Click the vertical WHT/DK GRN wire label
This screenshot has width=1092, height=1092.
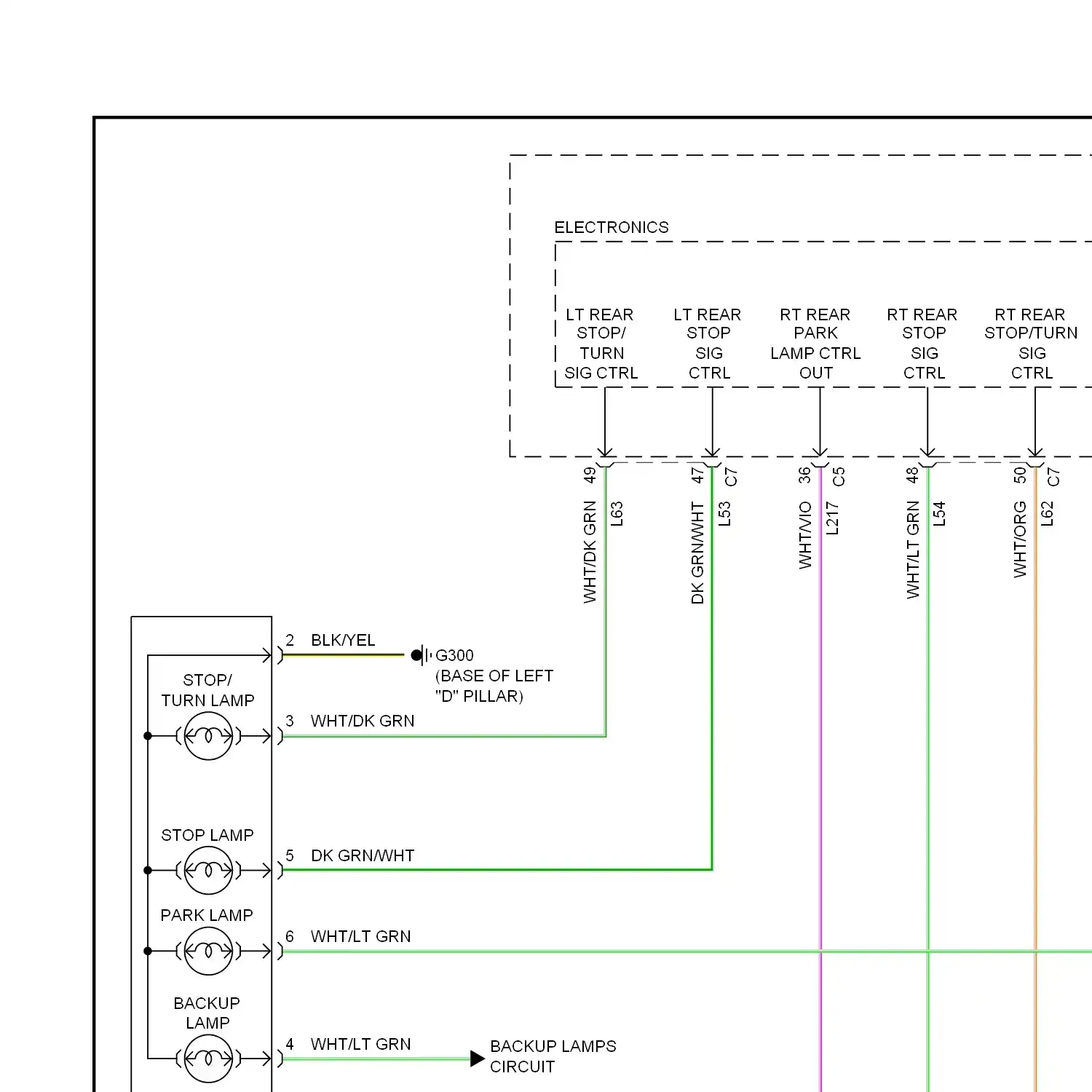[590, 552]
